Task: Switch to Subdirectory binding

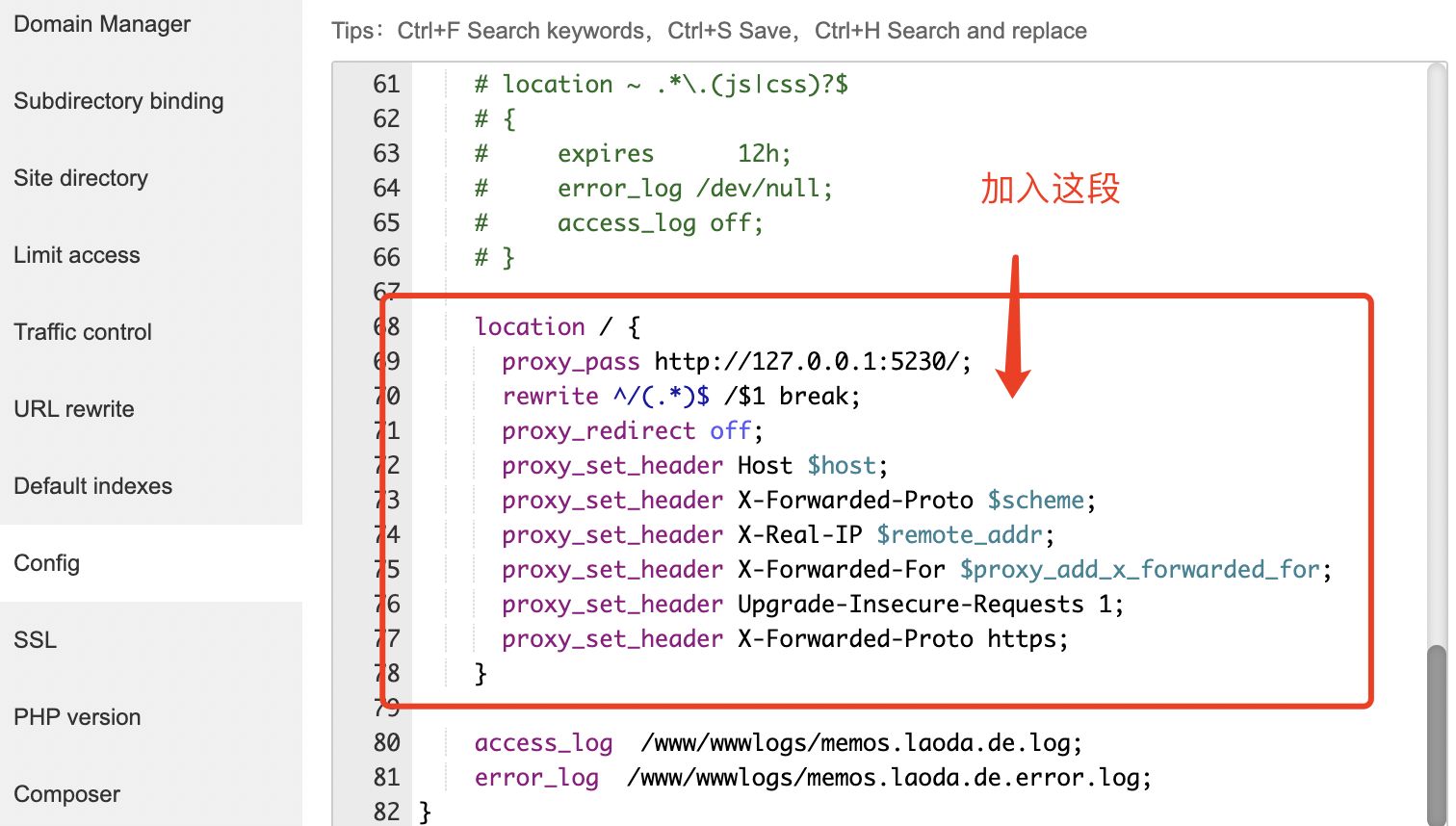Action: [118, 100]
